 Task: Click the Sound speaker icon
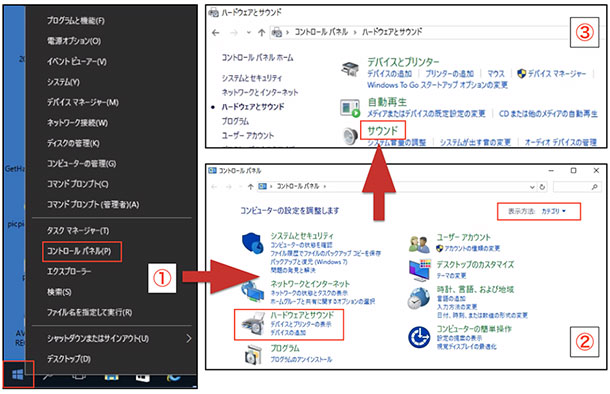pyautogui.click(x=351, y=136)
